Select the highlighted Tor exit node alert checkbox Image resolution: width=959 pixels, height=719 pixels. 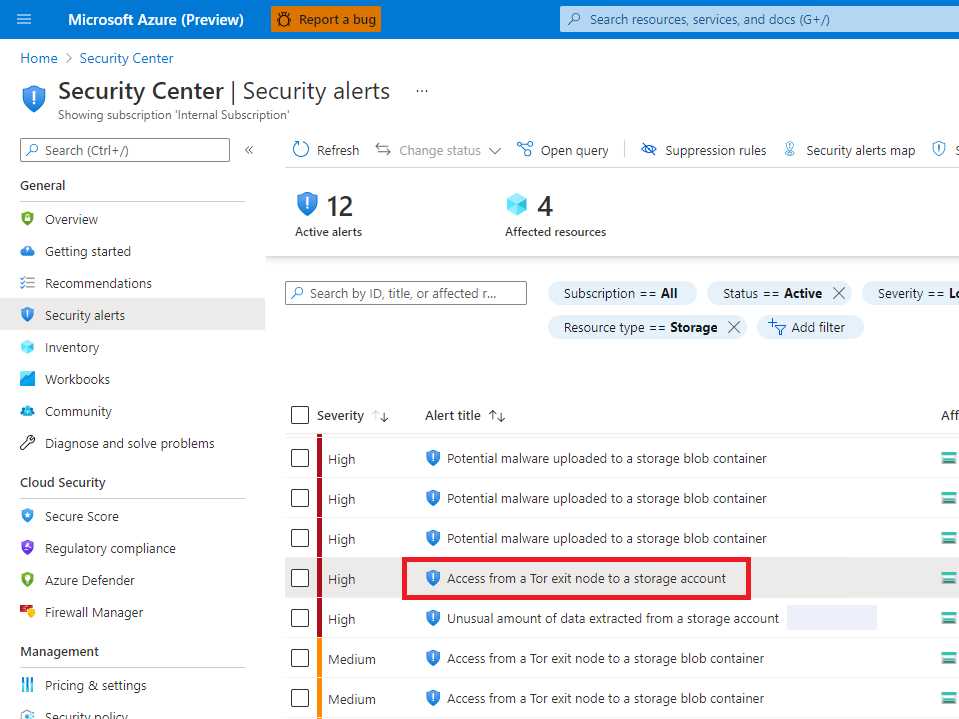pyautogui.click(x=300, y=578)
